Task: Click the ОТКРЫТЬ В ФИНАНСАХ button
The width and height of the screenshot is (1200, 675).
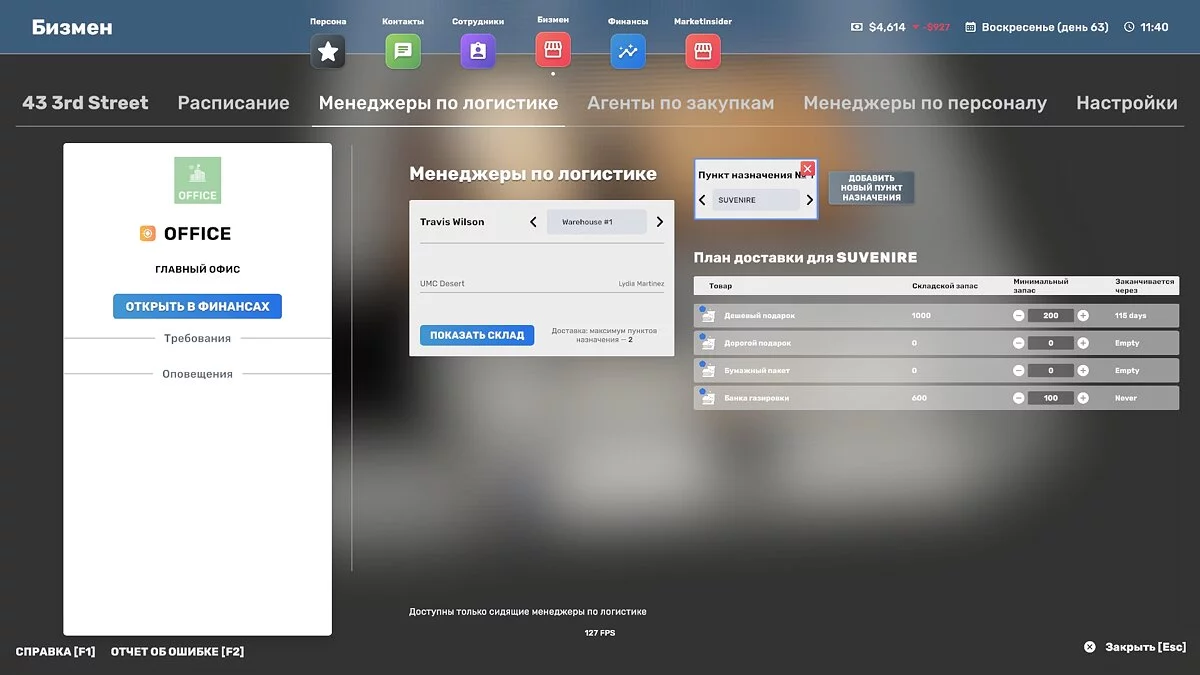Action: 197,306
